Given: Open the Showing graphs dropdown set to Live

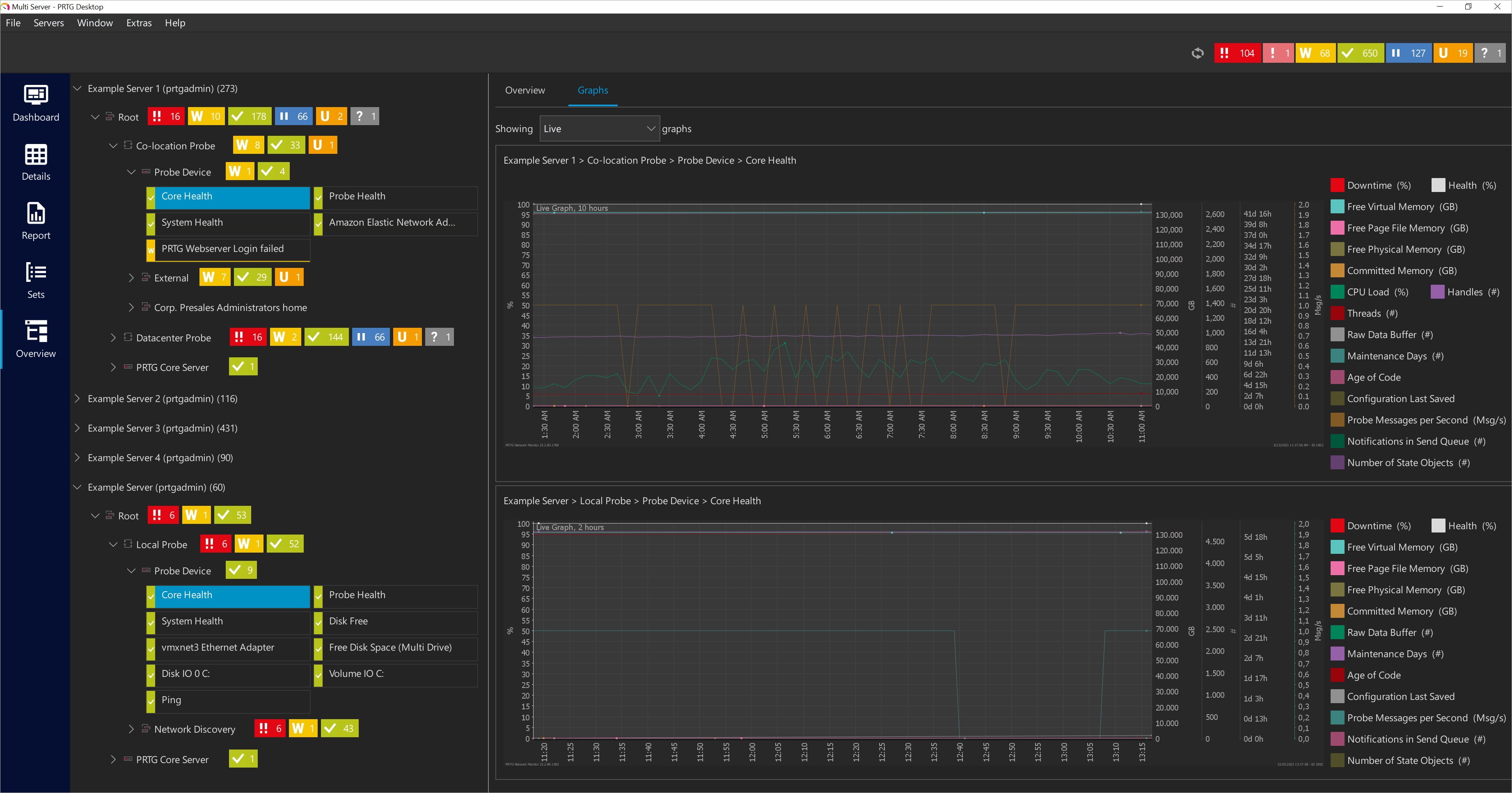Looking at the screenshot, I should pos(599,128).
